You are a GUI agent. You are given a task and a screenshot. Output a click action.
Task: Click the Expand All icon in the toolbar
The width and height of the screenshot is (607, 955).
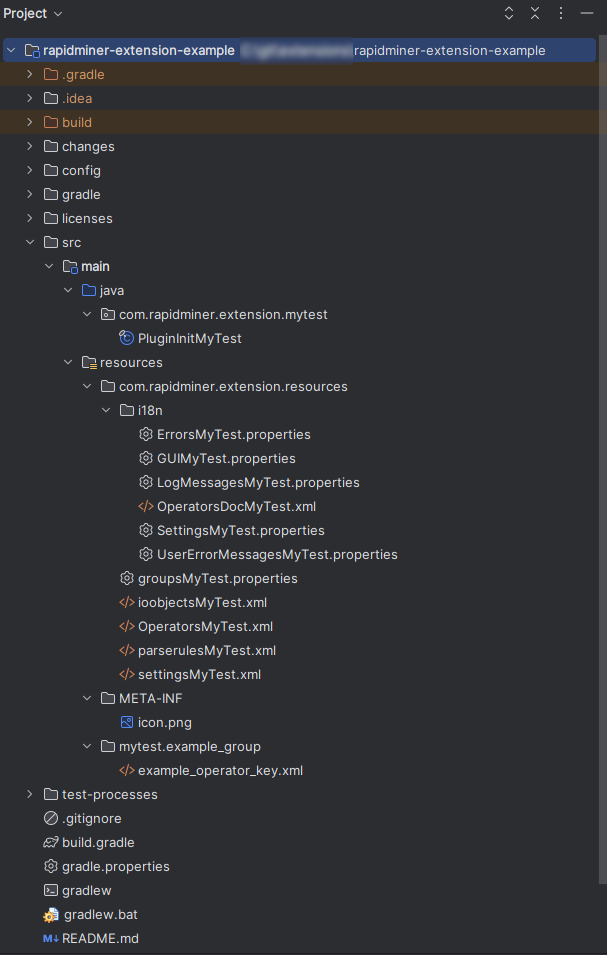(508, 13)
